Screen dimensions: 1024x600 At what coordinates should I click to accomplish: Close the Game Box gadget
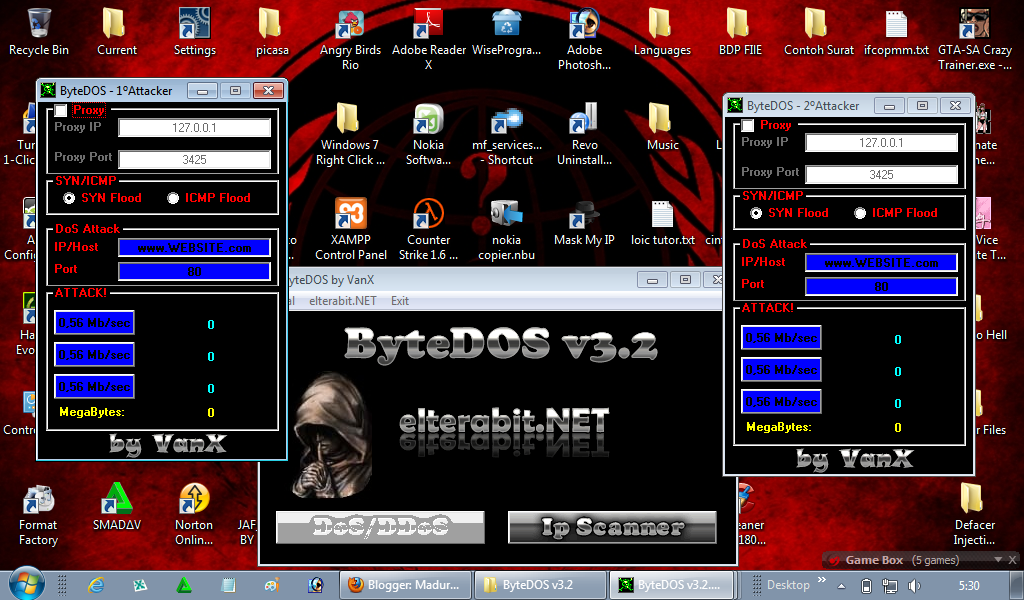pyautogui.click(x=1012, y=560)
